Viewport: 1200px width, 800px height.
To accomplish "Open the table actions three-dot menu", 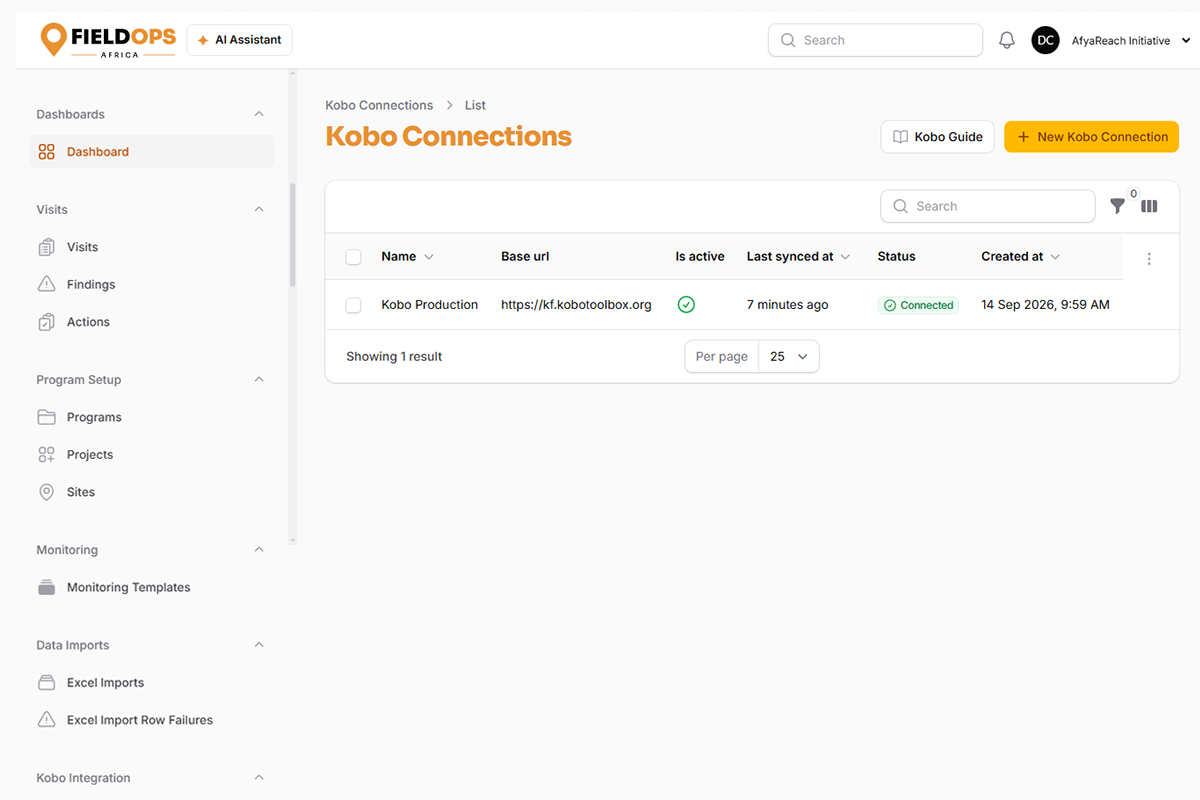I will click(x=1149, y=259).
